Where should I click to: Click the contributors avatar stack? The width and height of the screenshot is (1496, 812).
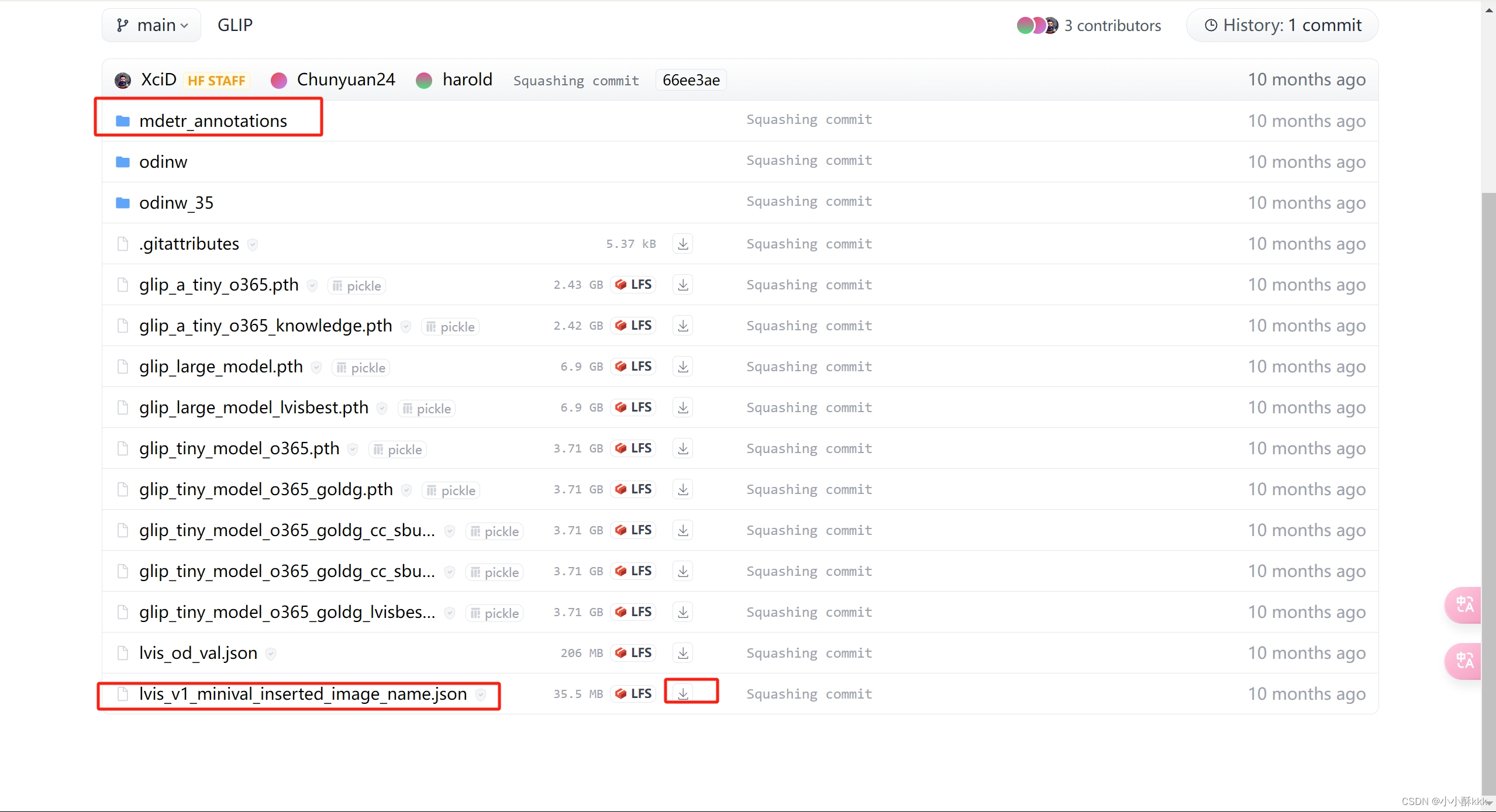click(x=1037, y=25)
